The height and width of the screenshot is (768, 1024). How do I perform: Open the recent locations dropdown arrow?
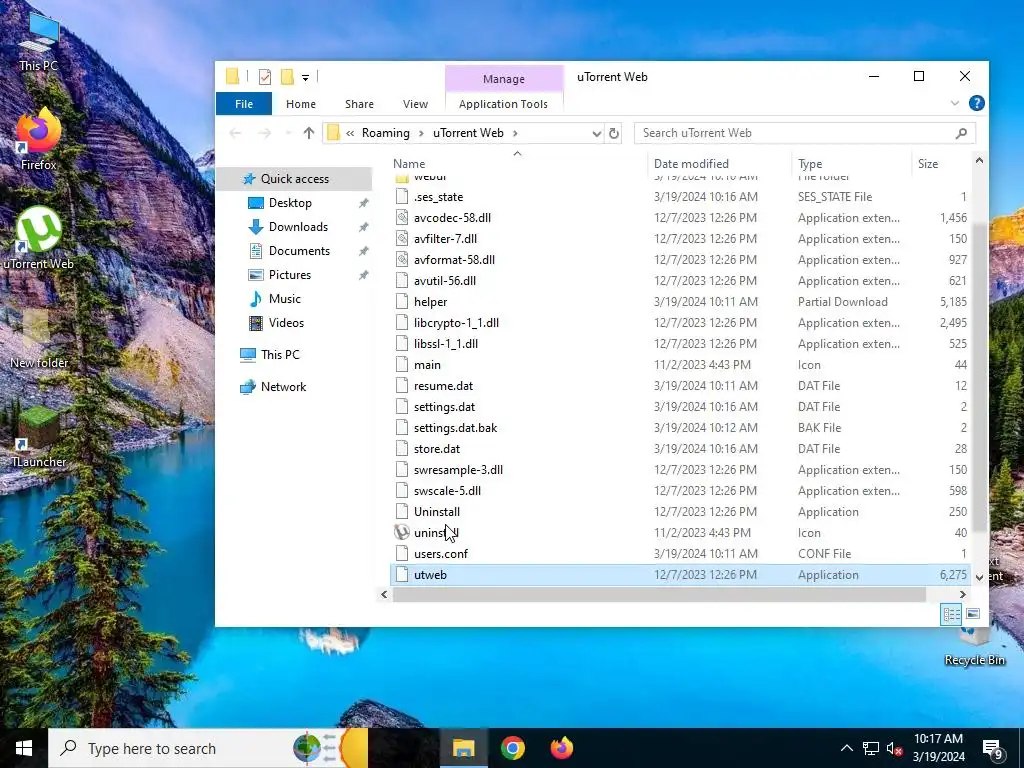[288, 133]
